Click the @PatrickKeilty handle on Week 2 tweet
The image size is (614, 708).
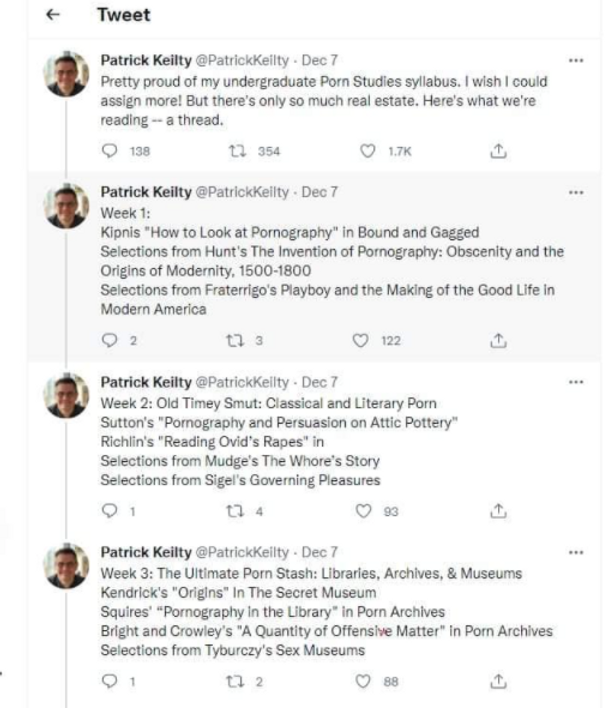click(244, 382)
